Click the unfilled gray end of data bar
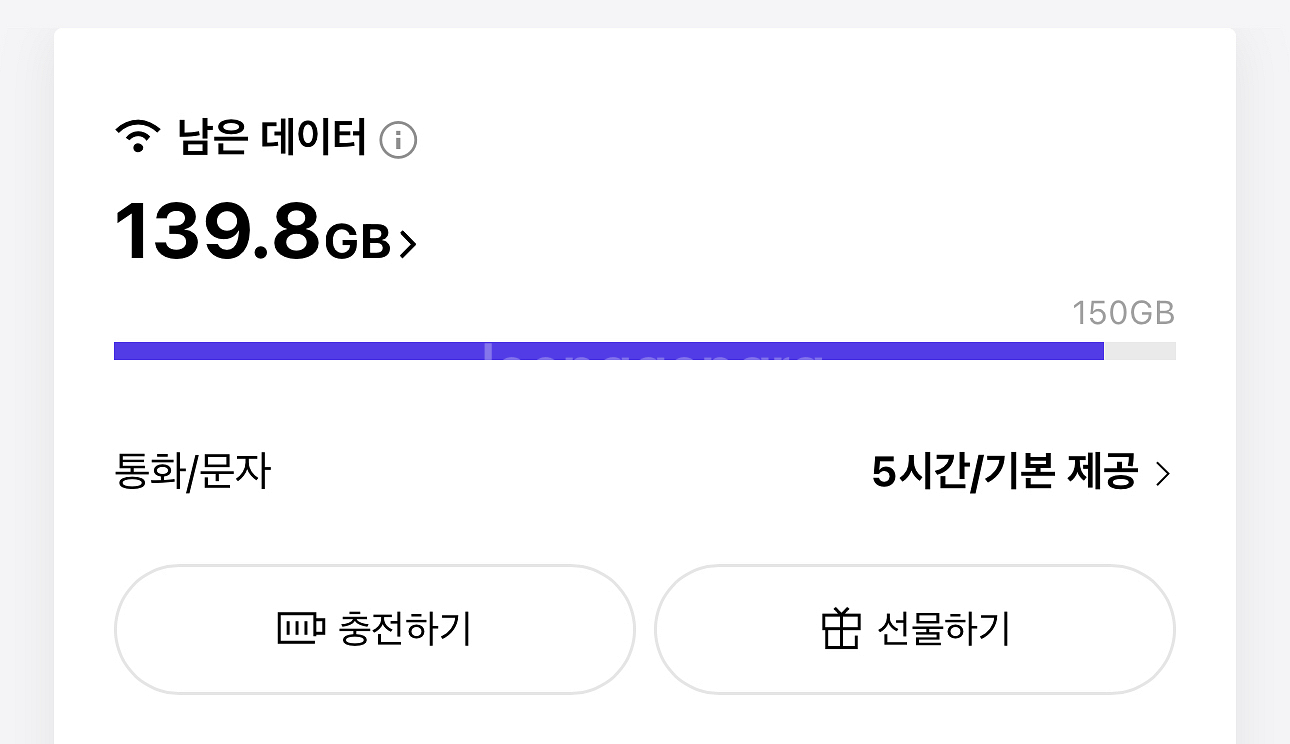The image size is (1290, 744). coord(1140,351)
